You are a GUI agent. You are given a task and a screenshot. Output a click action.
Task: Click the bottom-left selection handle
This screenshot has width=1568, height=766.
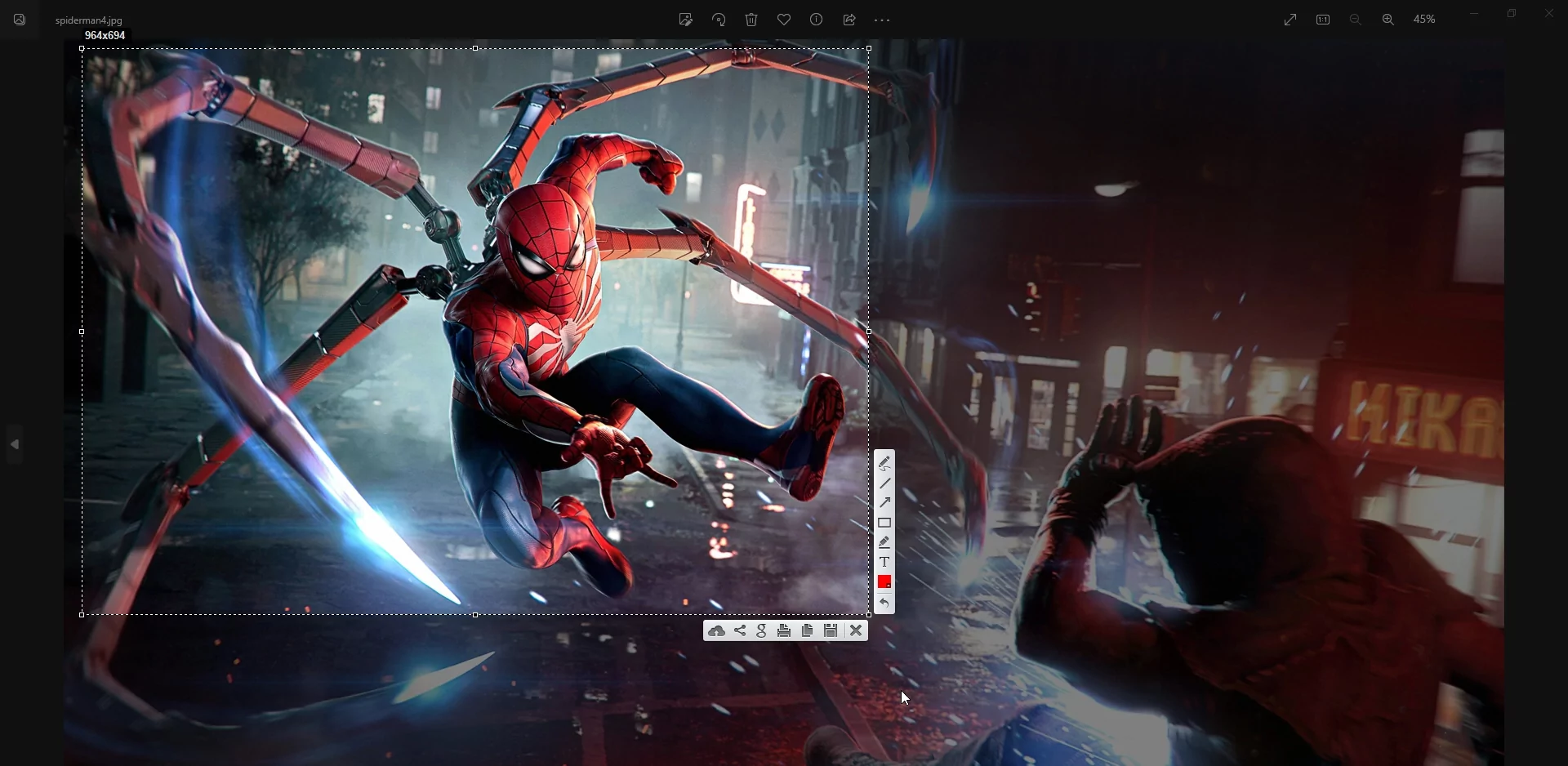click(81, 616)
